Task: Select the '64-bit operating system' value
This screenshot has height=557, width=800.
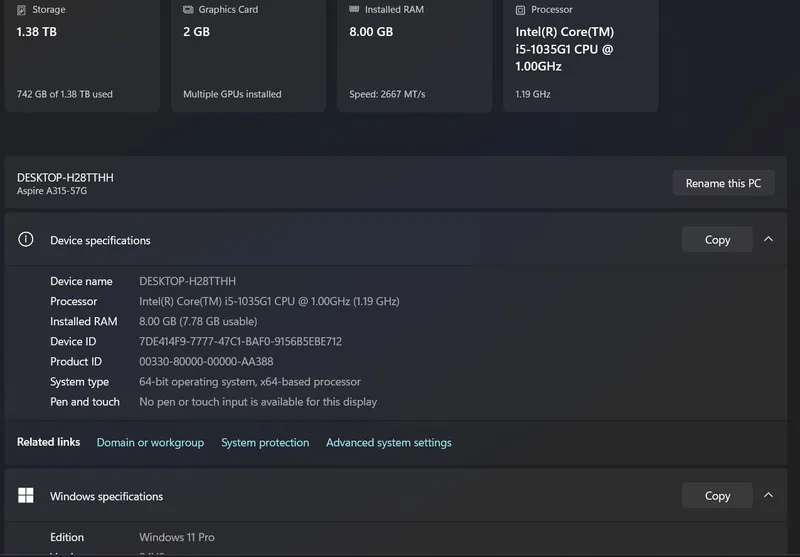Action: click(x=250, y=382)
